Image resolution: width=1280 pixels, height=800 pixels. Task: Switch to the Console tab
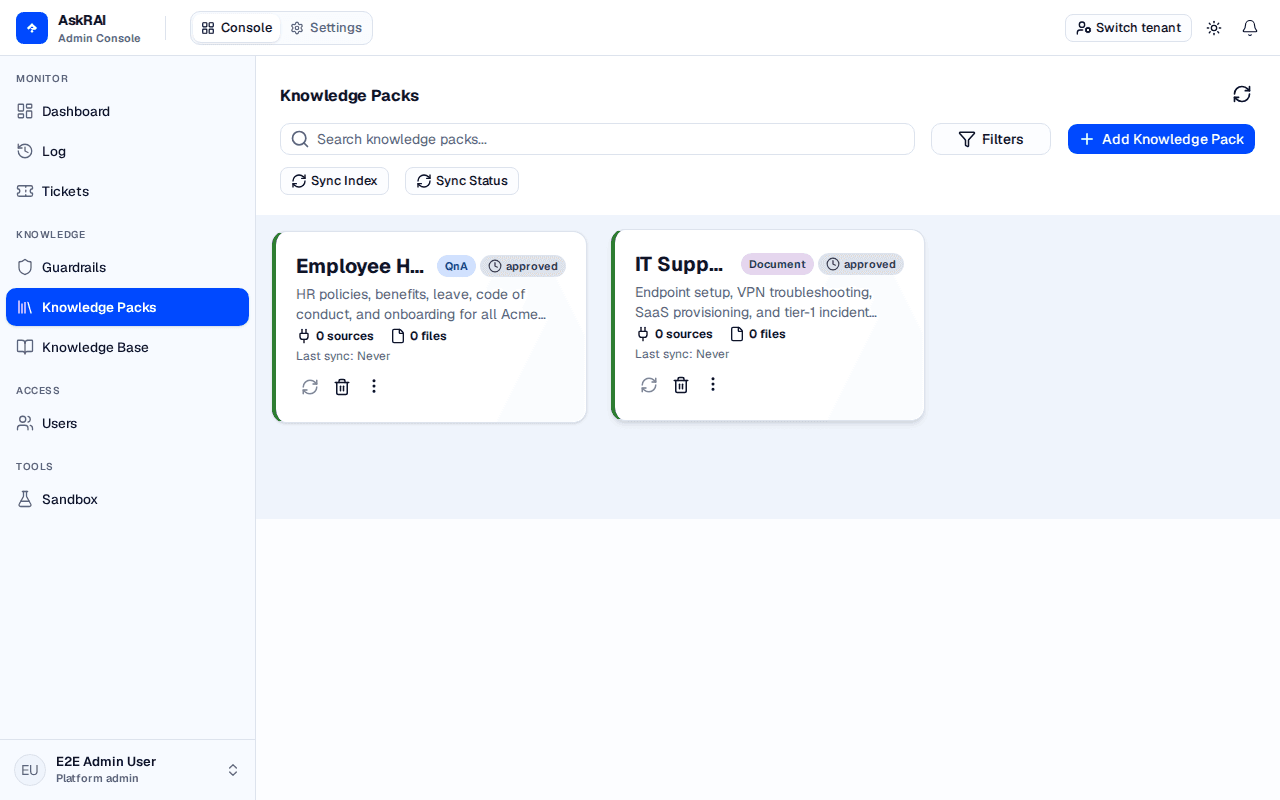[x=236, y=28]
